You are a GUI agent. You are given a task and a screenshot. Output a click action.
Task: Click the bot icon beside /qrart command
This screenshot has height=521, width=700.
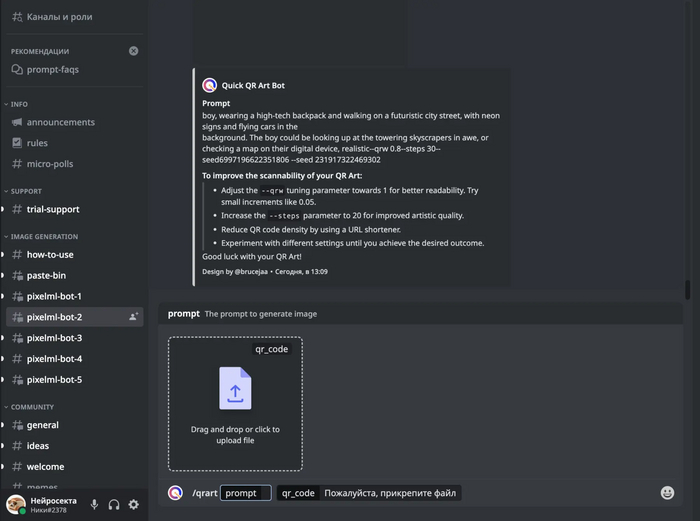[x=175, y=493]
